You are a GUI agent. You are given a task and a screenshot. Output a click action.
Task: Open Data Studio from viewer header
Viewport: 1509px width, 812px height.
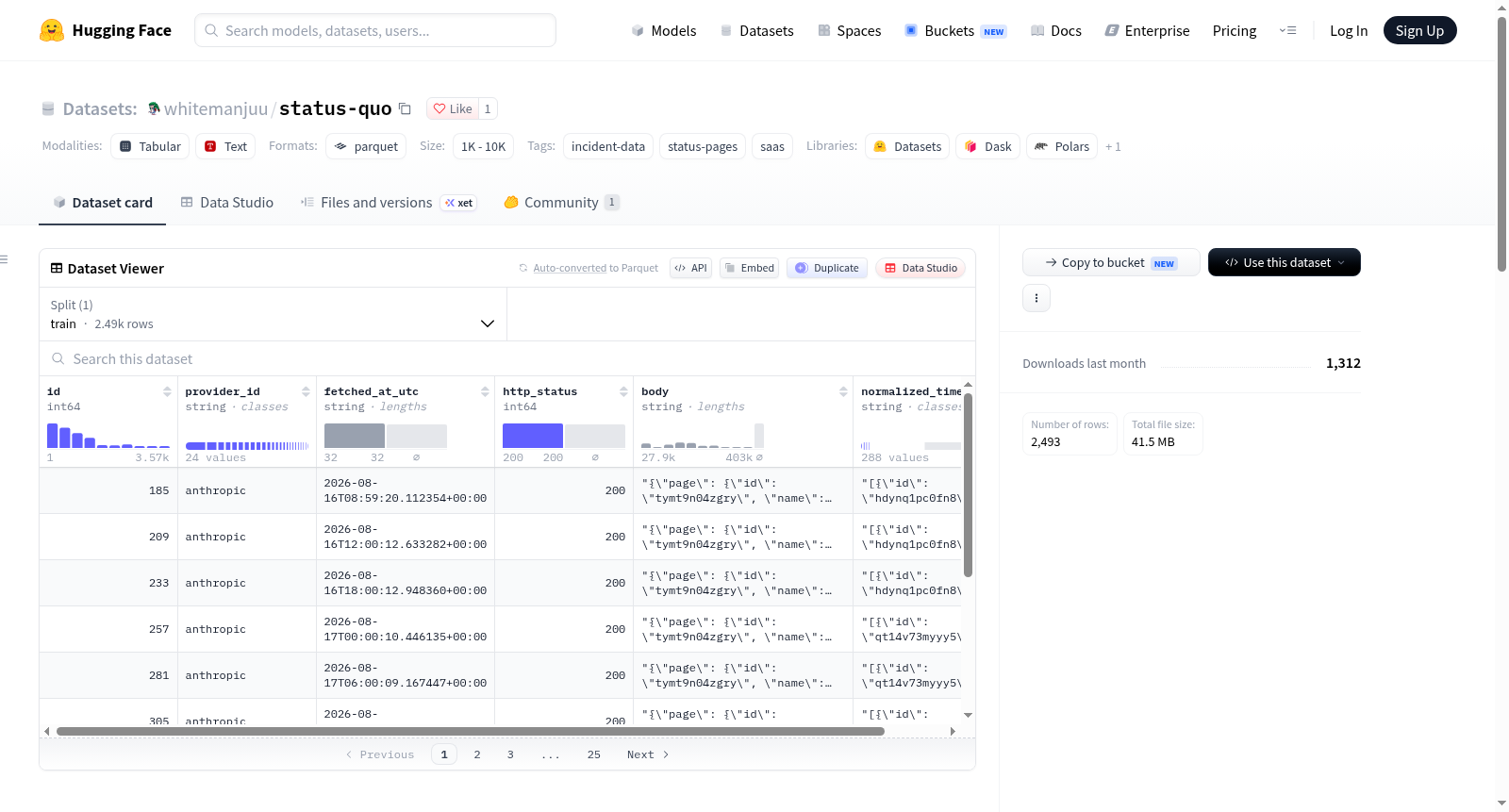920,268
